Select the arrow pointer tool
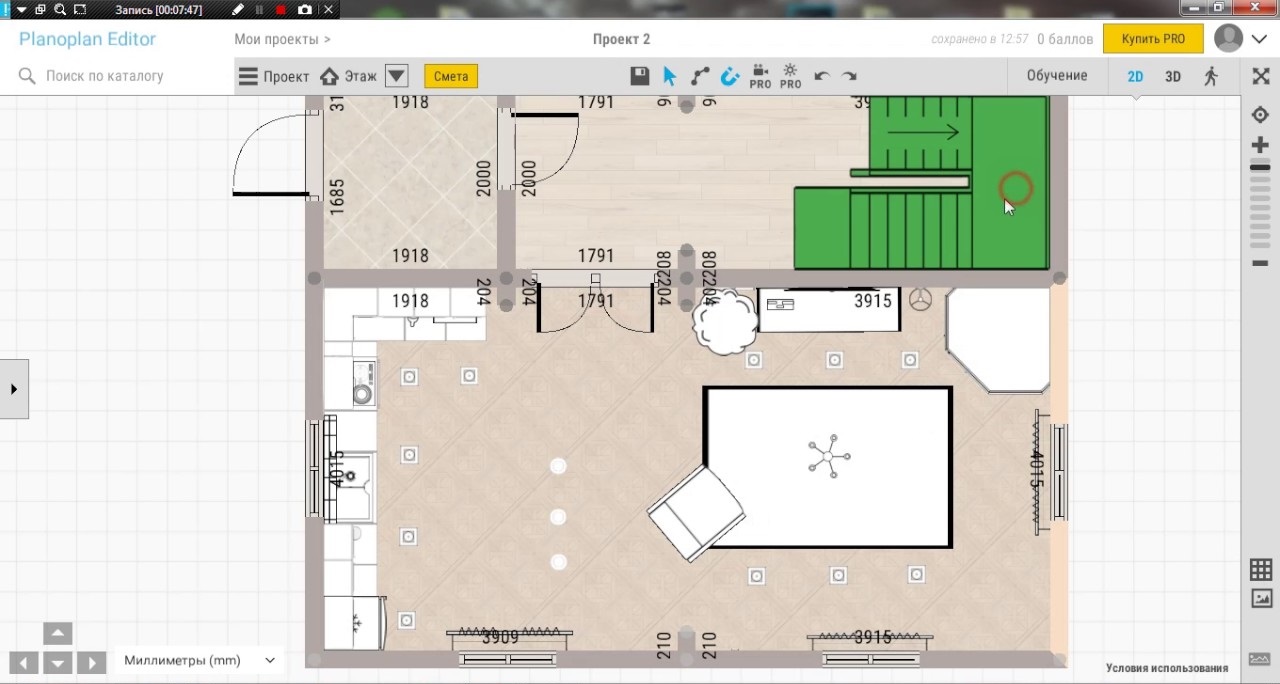 pyautogui.click(x=670, y=76)
